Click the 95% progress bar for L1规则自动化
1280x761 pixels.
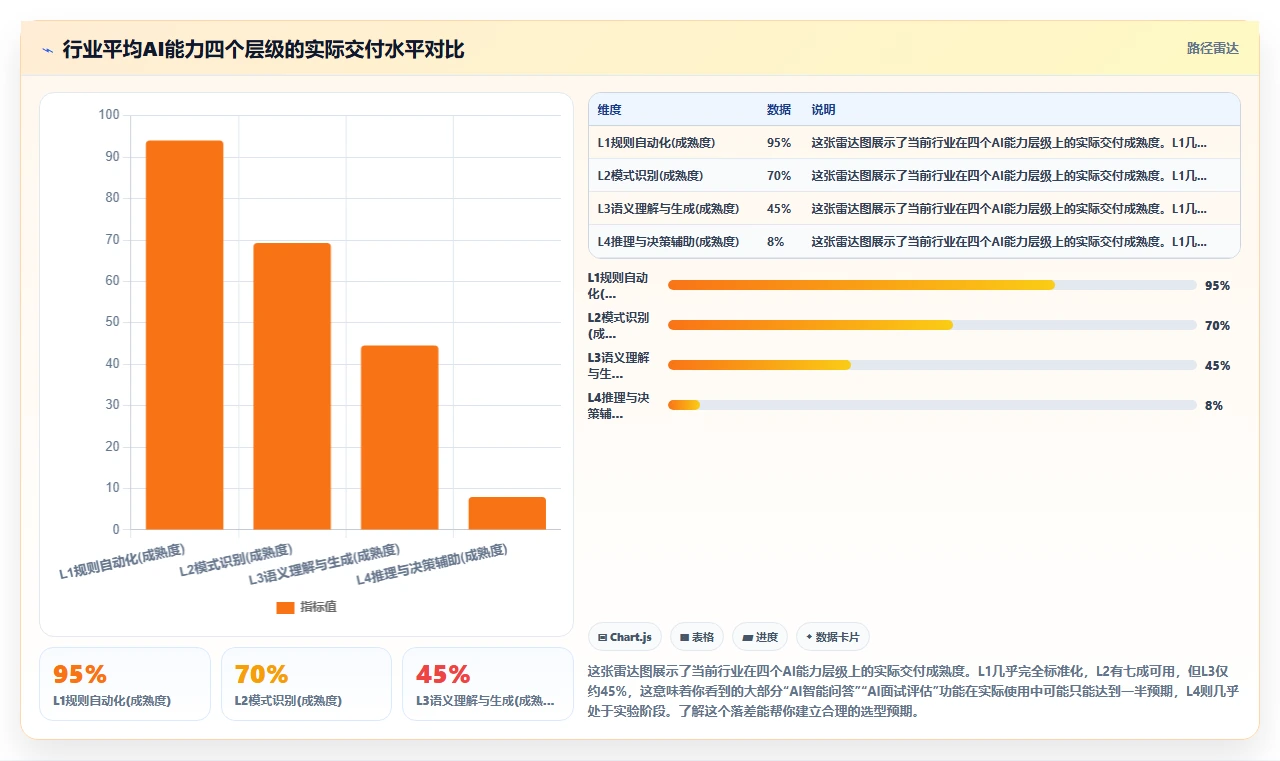(932, 285)
